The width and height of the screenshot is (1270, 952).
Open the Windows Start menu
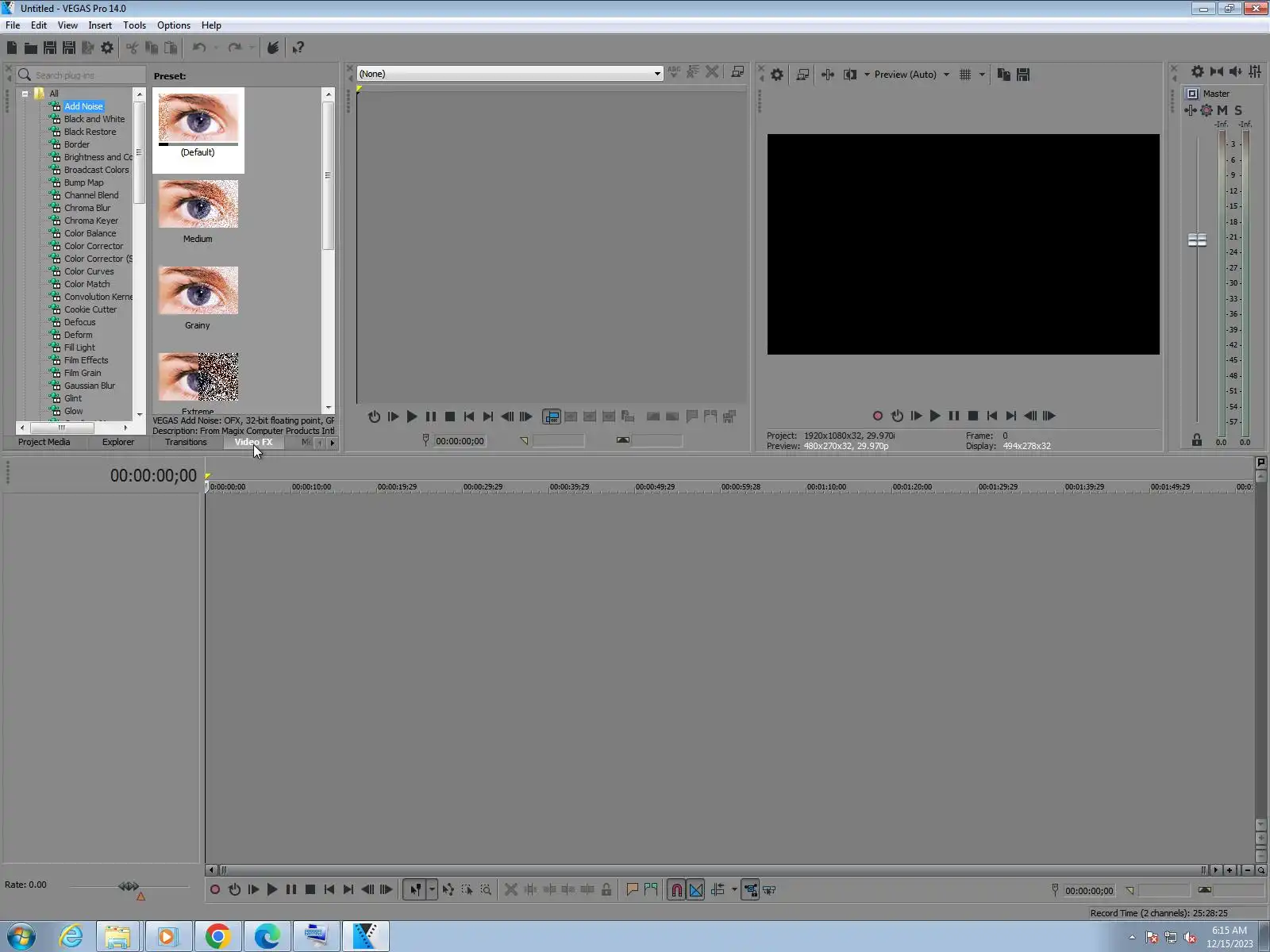[x=21, y=936]
